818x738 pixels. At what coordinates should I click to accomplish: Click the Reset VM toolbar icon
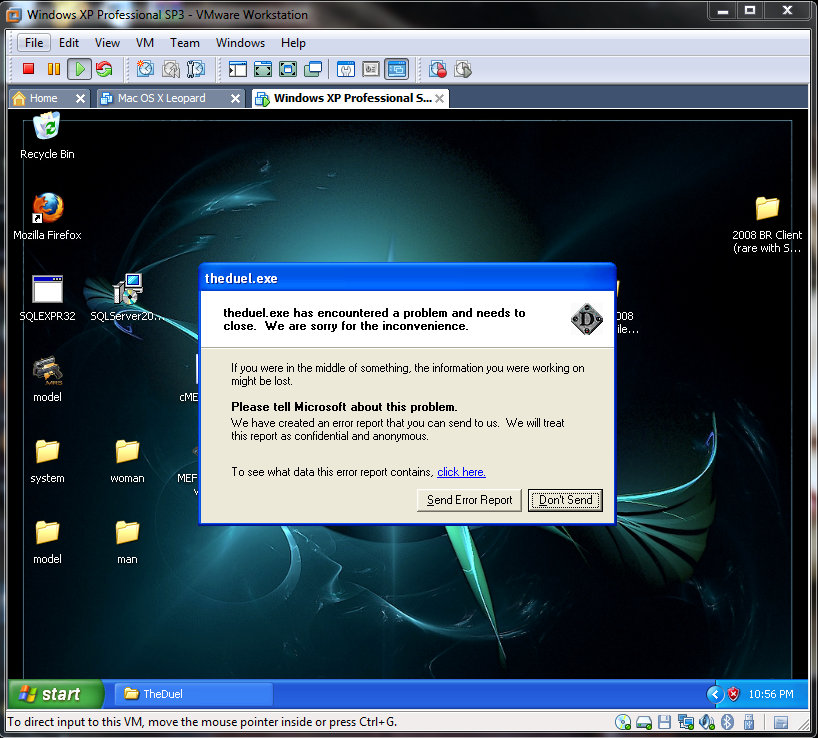[104, 69]
